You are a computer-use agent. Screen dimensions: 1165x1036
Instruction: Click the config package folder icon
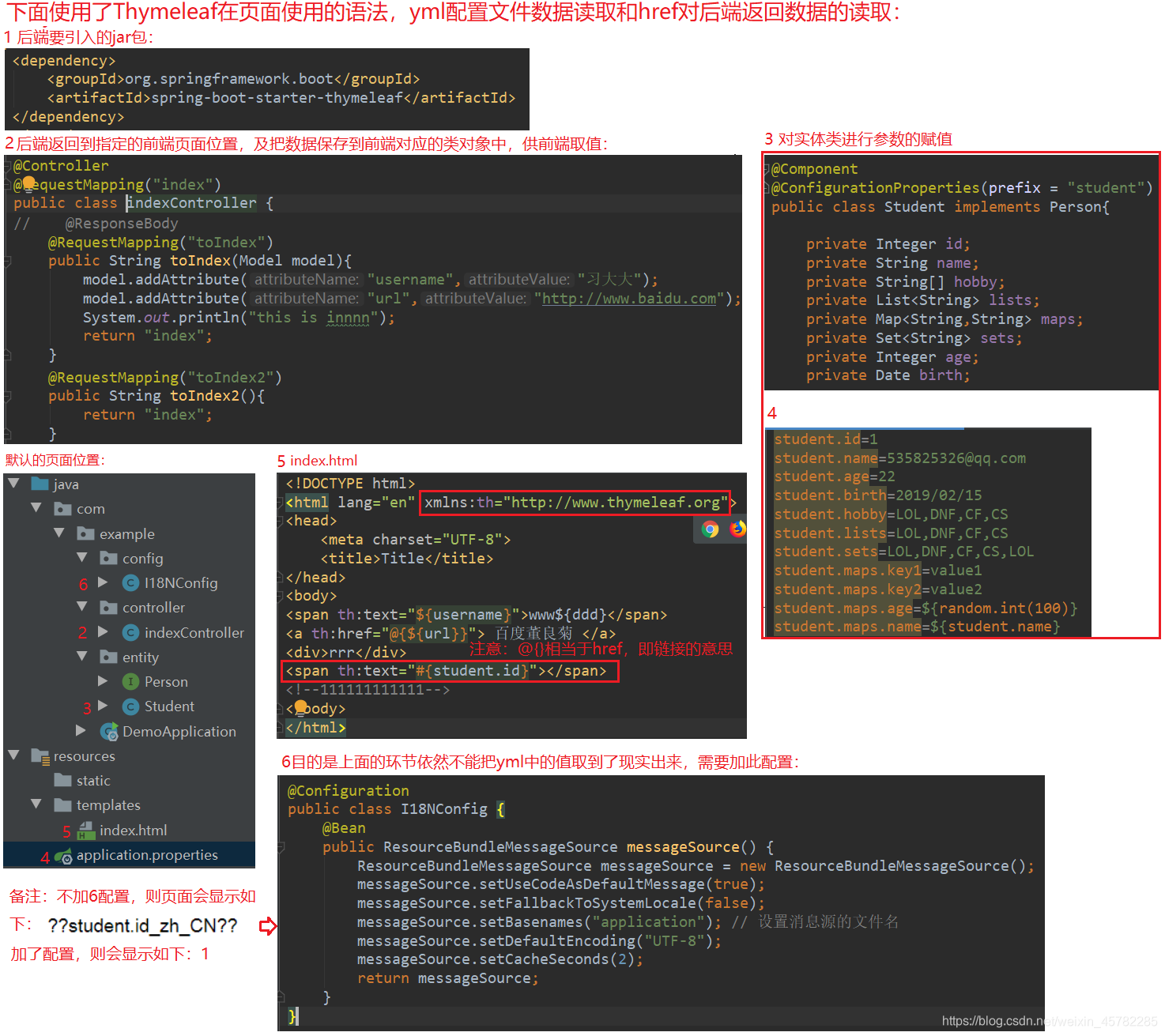pyautogui.click(x=108, y=558)
